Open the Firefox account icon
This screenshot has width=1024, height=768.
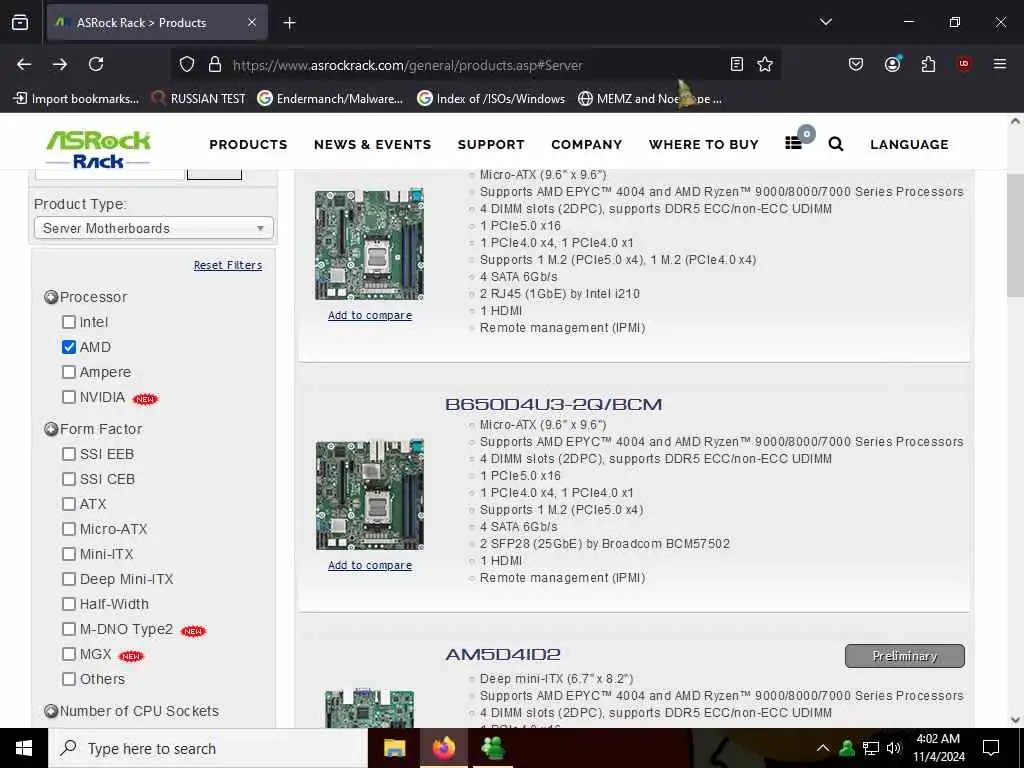892,64
